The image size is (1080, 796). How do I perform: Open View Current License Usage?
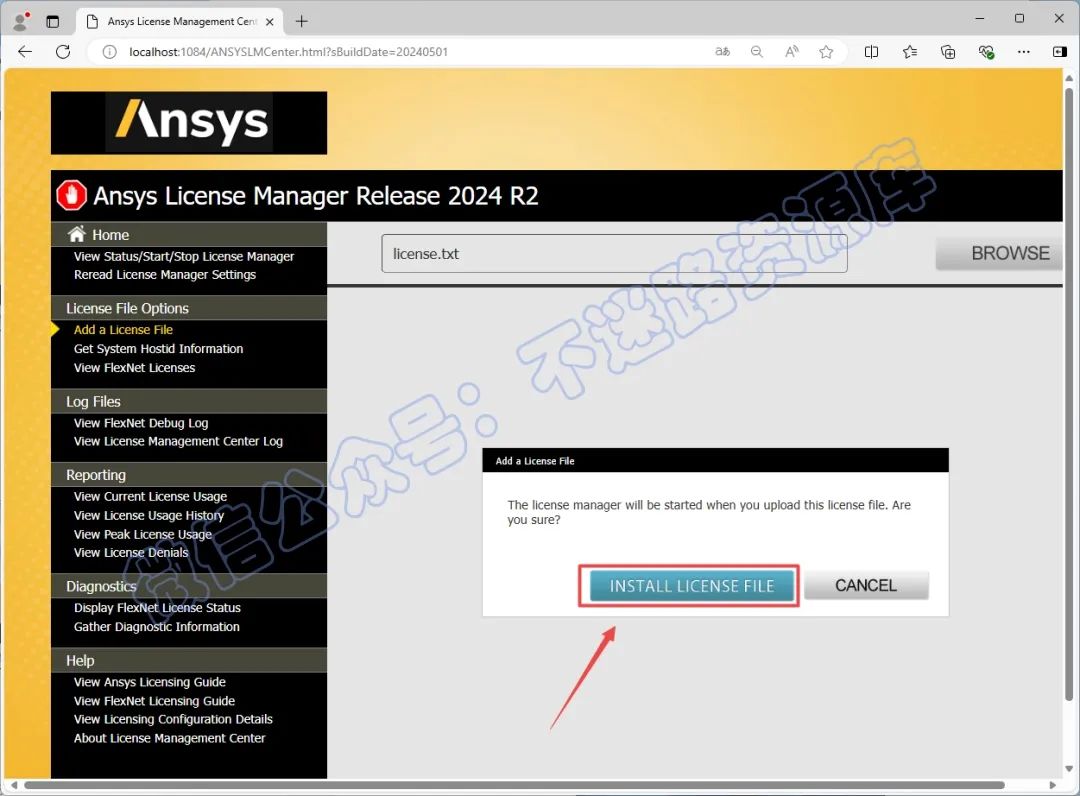point(150,496)
